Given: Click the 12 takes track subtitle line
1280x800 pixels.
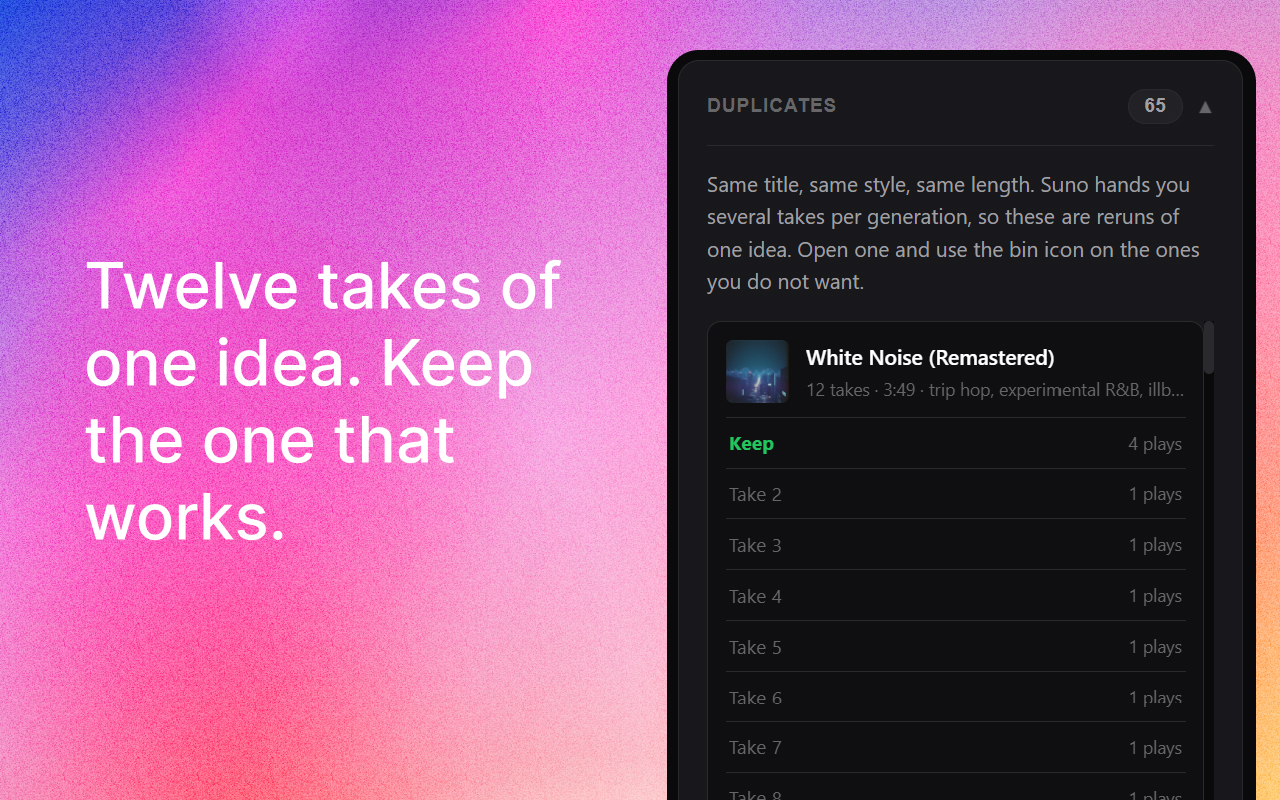Looking at the screenshot, I should [995, 390].
